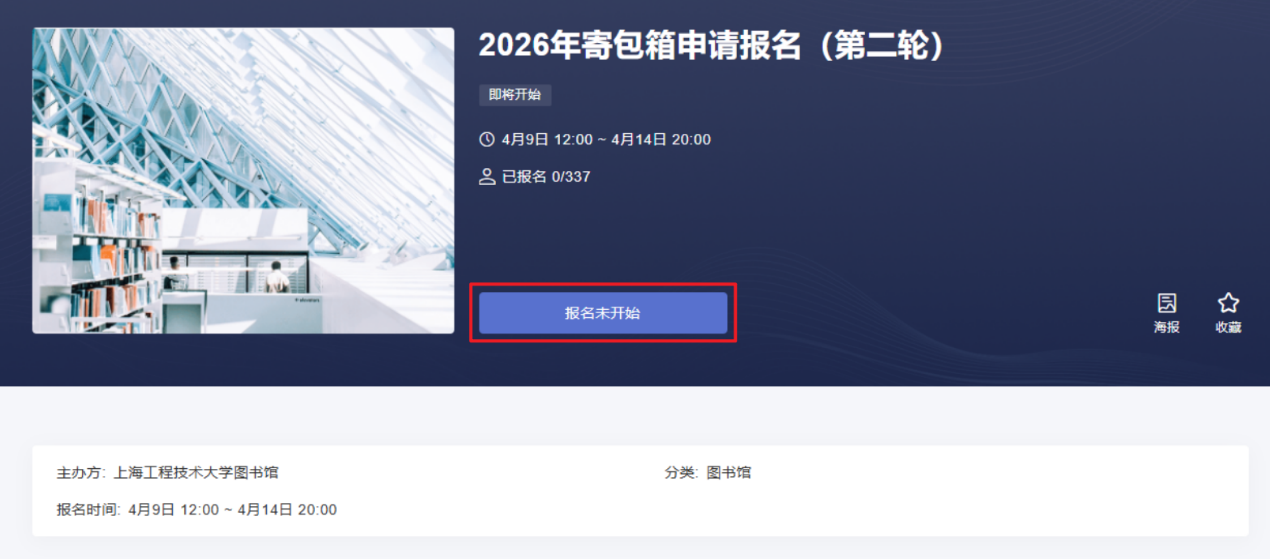Click the category value 图书馆
Viewport: 1270px width, 559px height.
728,472
